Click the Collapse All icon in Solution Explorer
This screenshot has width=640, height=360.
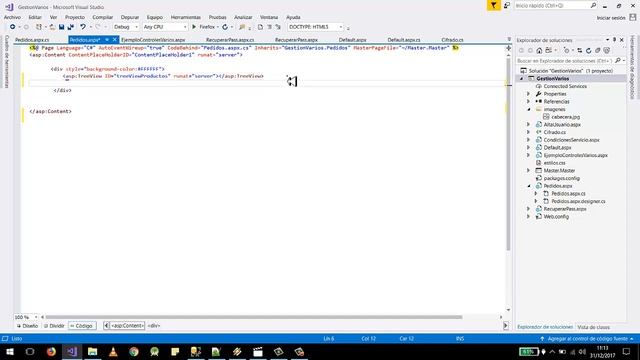[598, 51]
